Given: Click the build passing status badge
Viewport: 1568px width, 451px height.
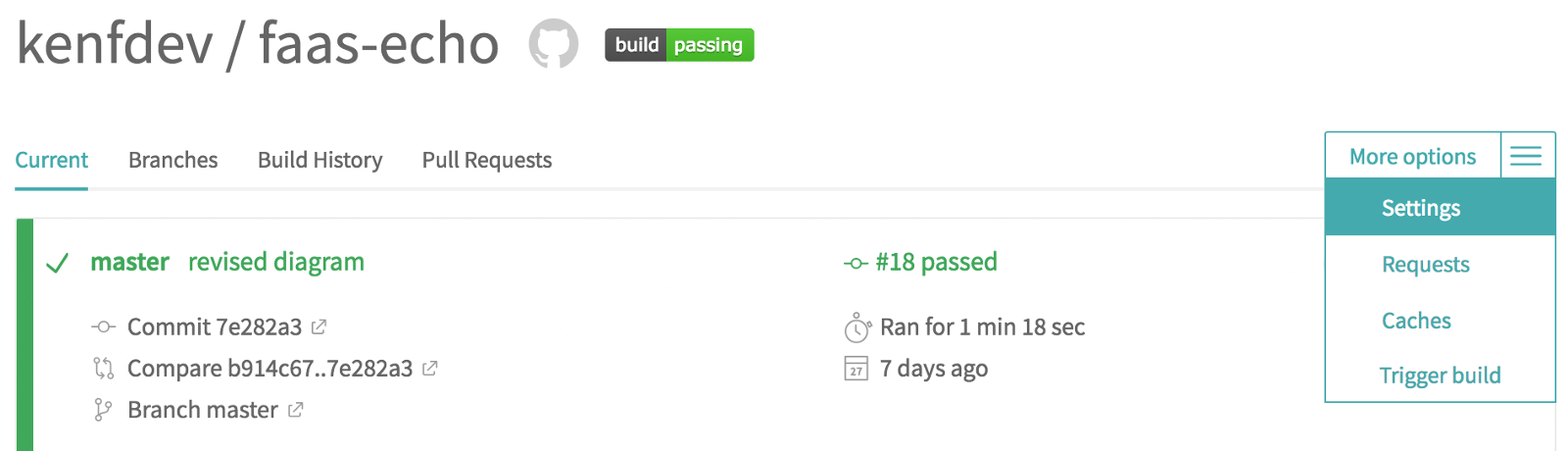Looking at the screenshot, I should coord(679,45).
